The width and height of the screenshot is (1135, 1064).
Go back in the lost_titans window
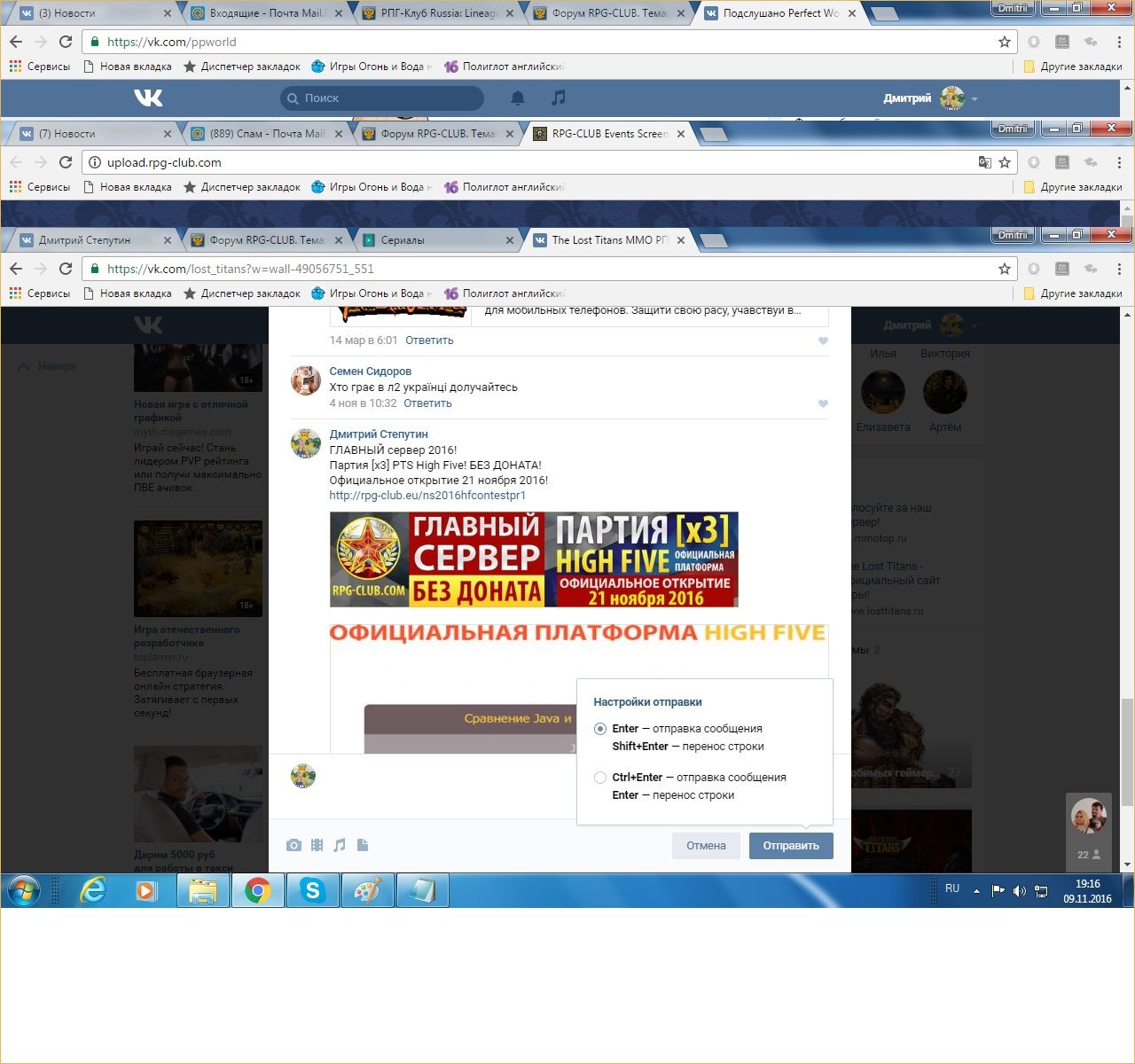16,269
